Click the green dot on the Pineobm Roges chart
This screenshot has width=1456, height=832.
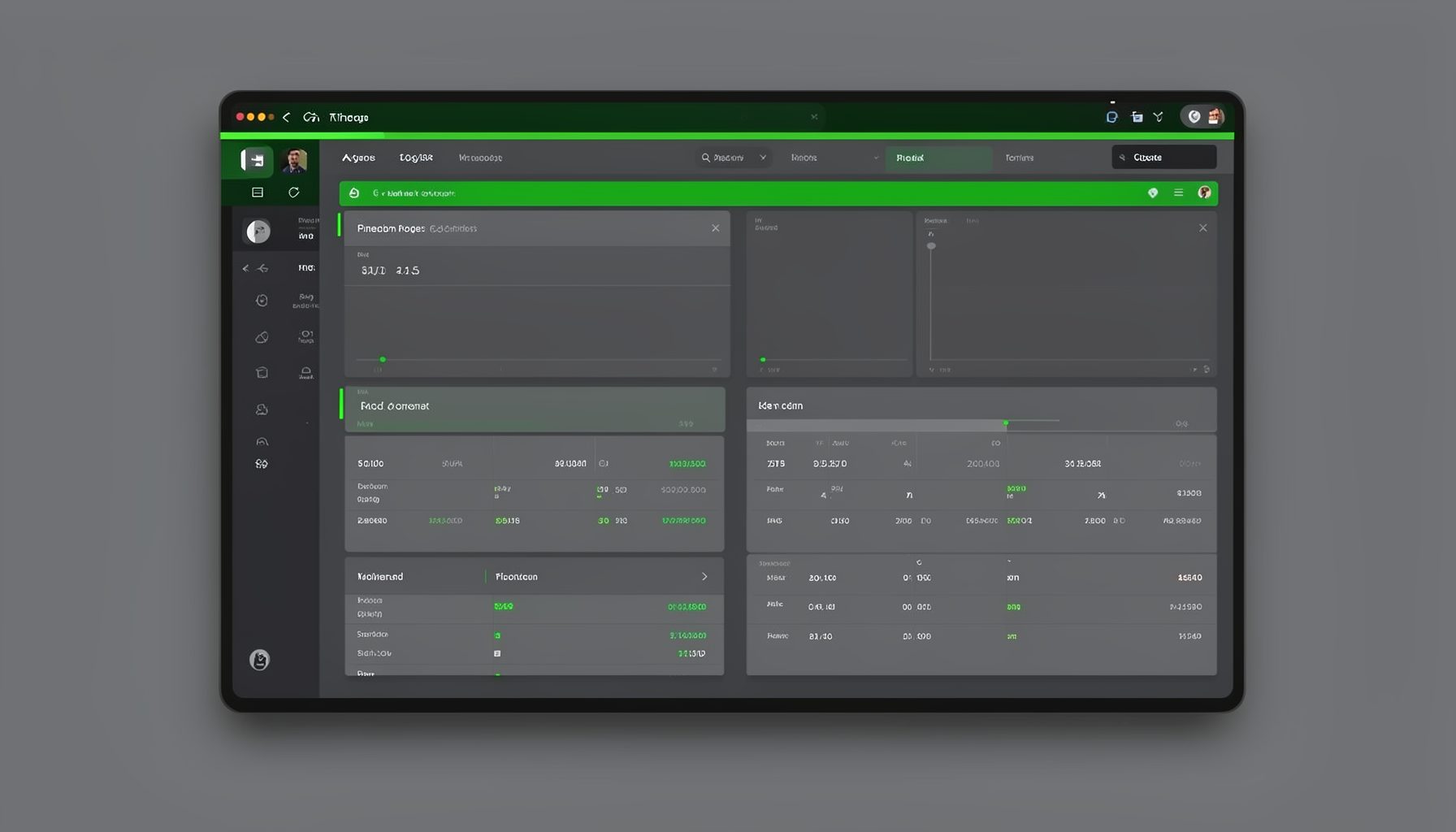(383, 359)
